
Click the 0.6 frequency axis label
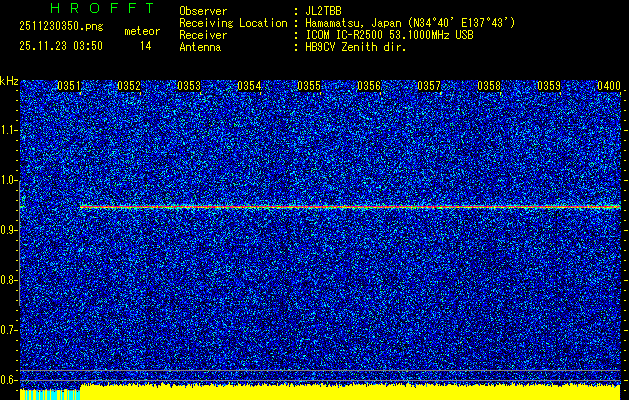(x=9, y=379)
